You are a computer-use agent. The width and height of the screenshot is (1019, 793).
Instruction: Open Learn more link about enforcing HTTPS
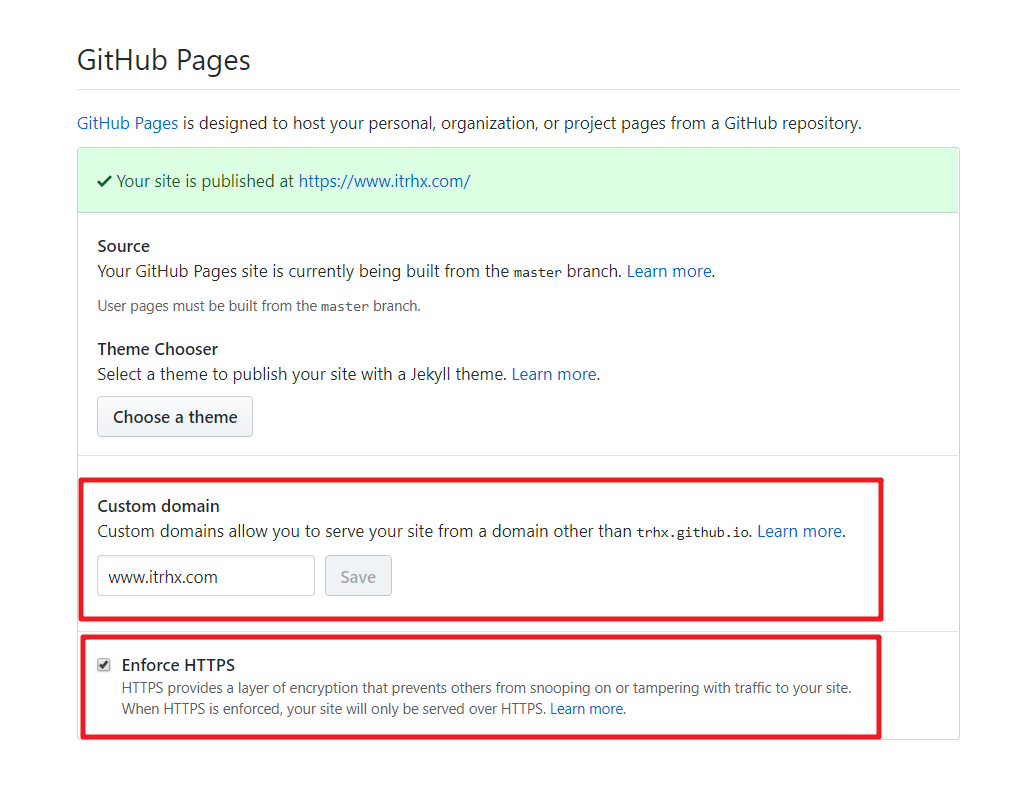[586, 709]
